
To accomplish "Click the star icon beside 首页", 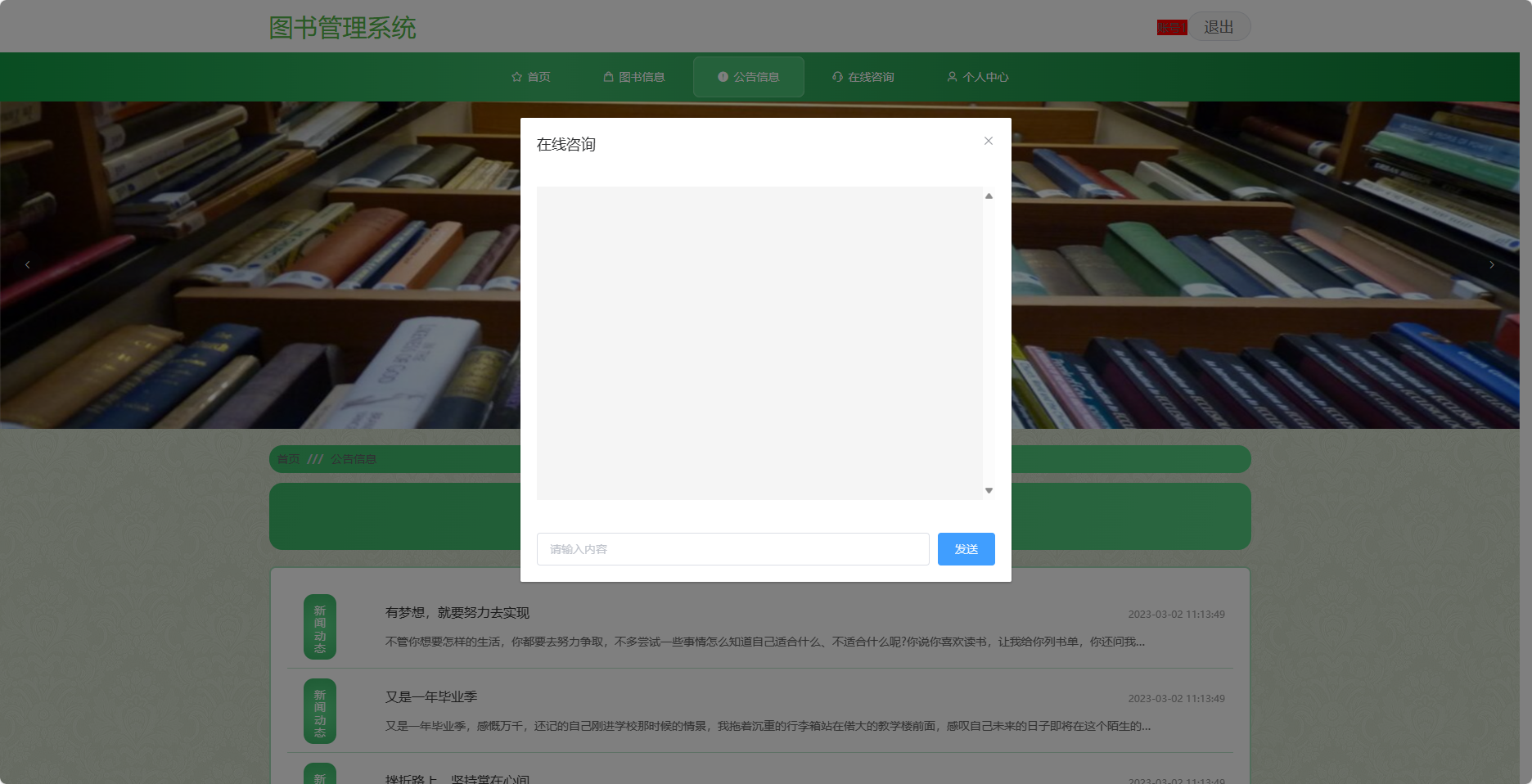I will 516,77.
